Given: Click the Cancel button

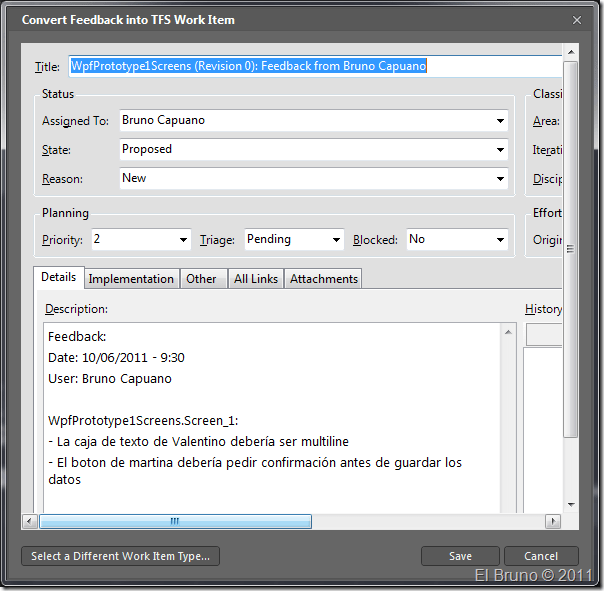Looking at the screenshot, I should click(x=541, y=556).
